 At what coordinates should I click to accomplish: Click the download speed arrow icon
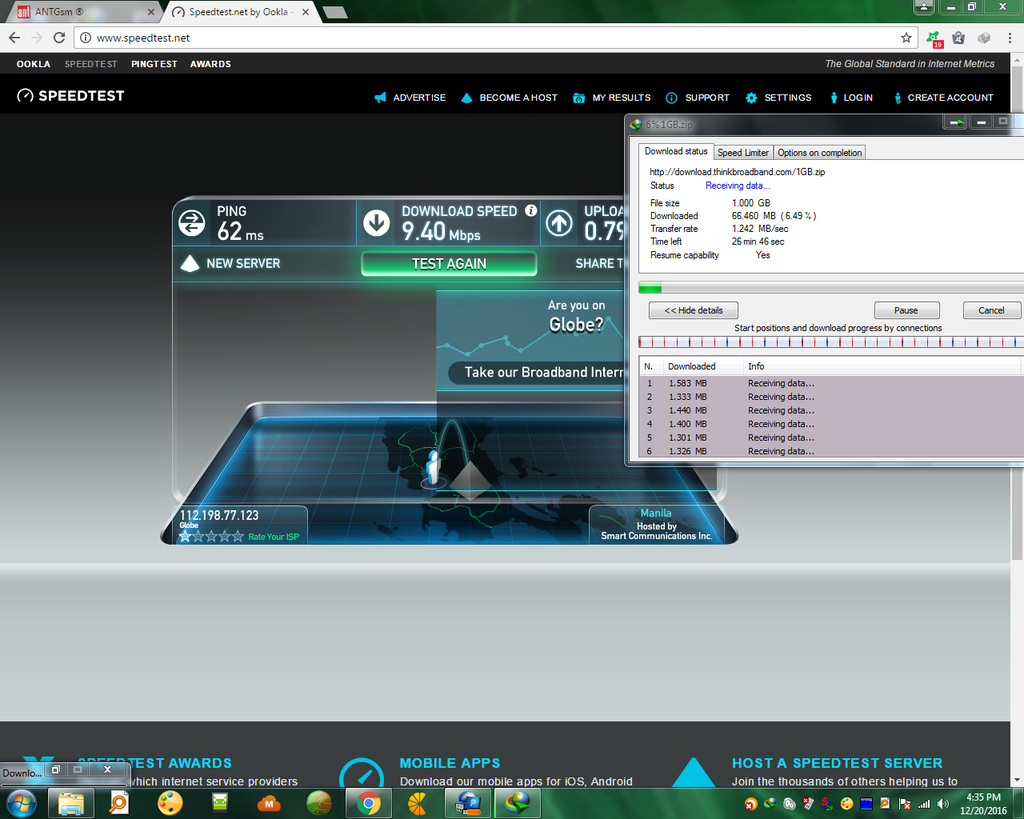[x=377, y=223]
